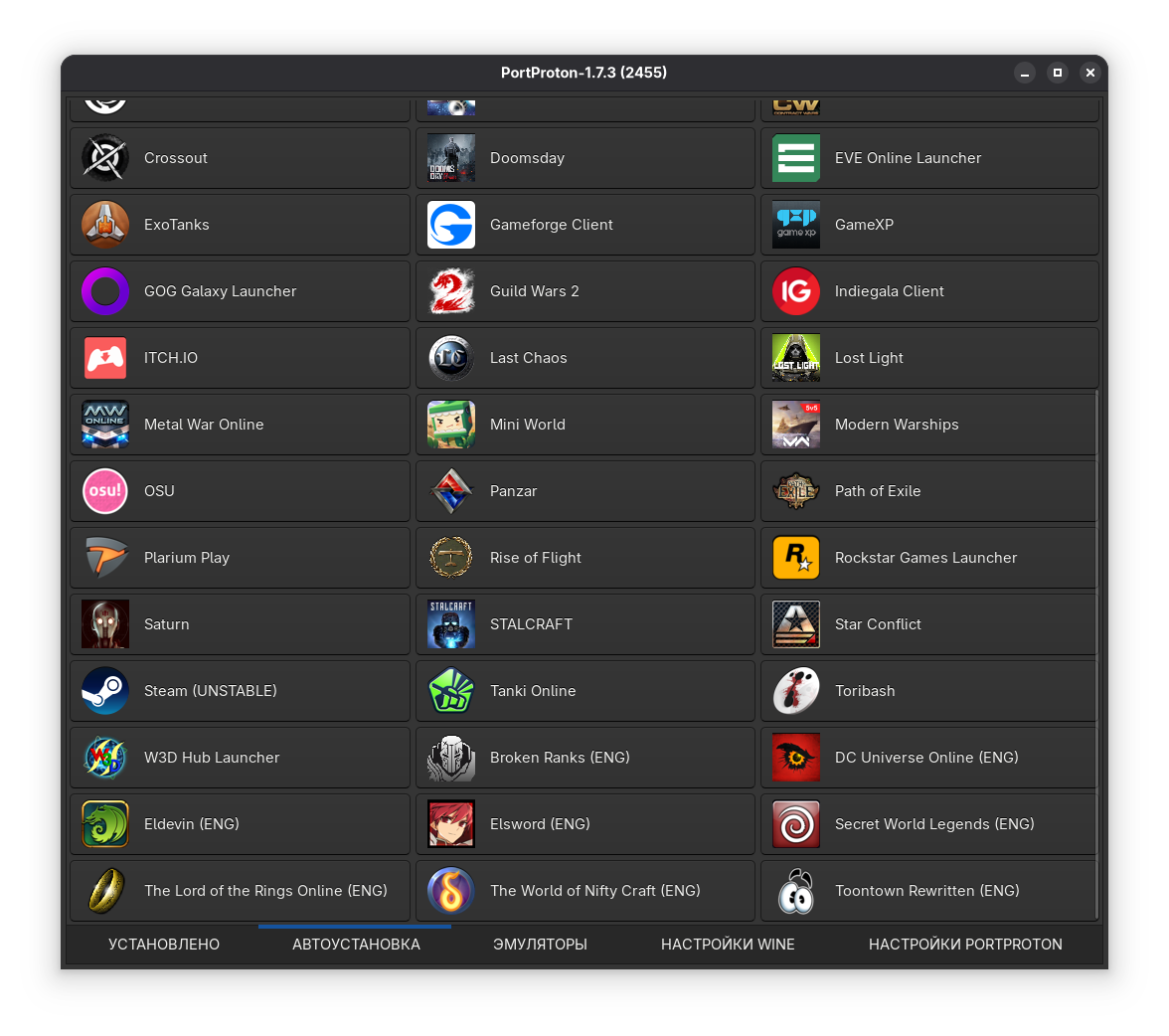The width and height of the screenshot is (1169, 1036).
Task: Click the EVE Online Launcher green icon
Action: pyautogui.click(x=795, y=158)
